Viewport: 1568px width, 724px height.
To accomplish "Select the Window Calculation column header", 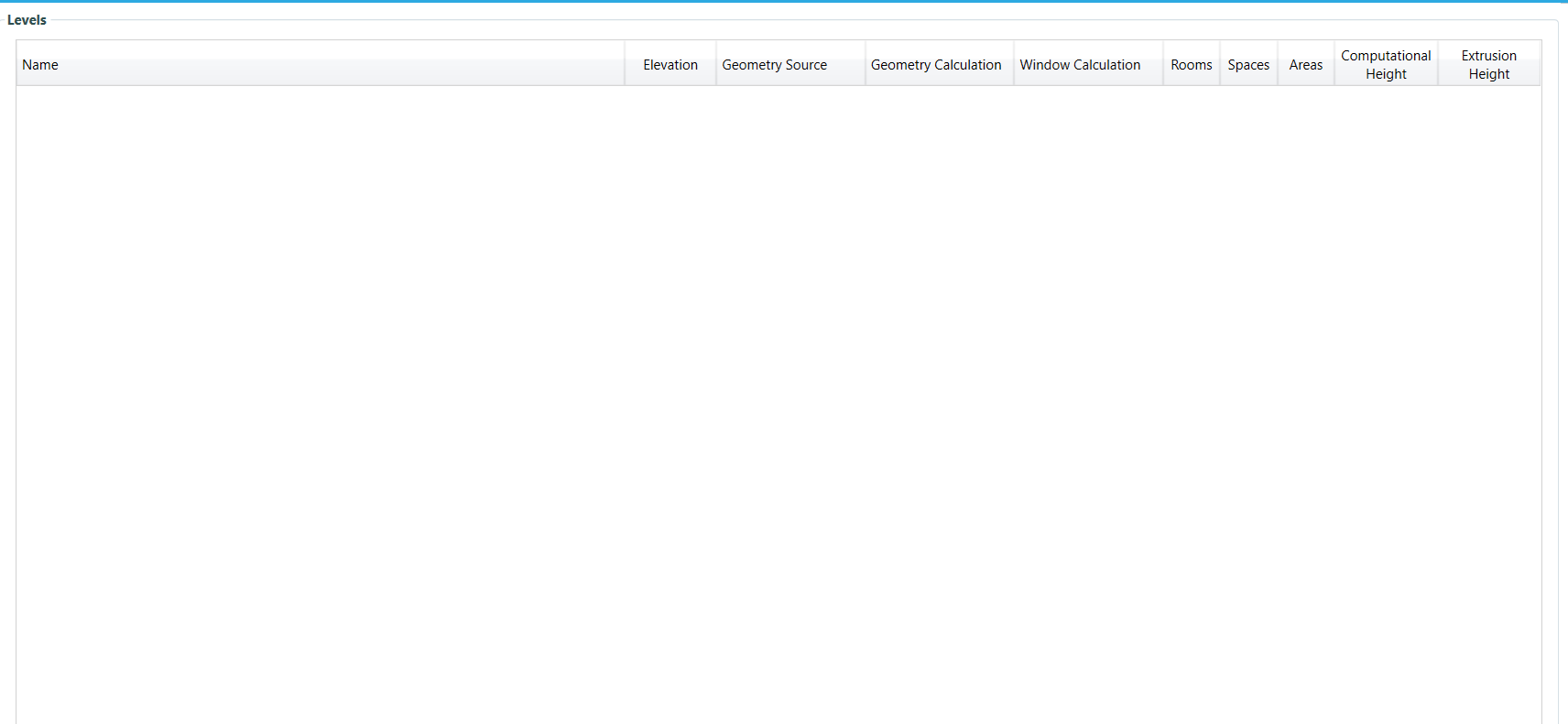I will [1088, 64].
